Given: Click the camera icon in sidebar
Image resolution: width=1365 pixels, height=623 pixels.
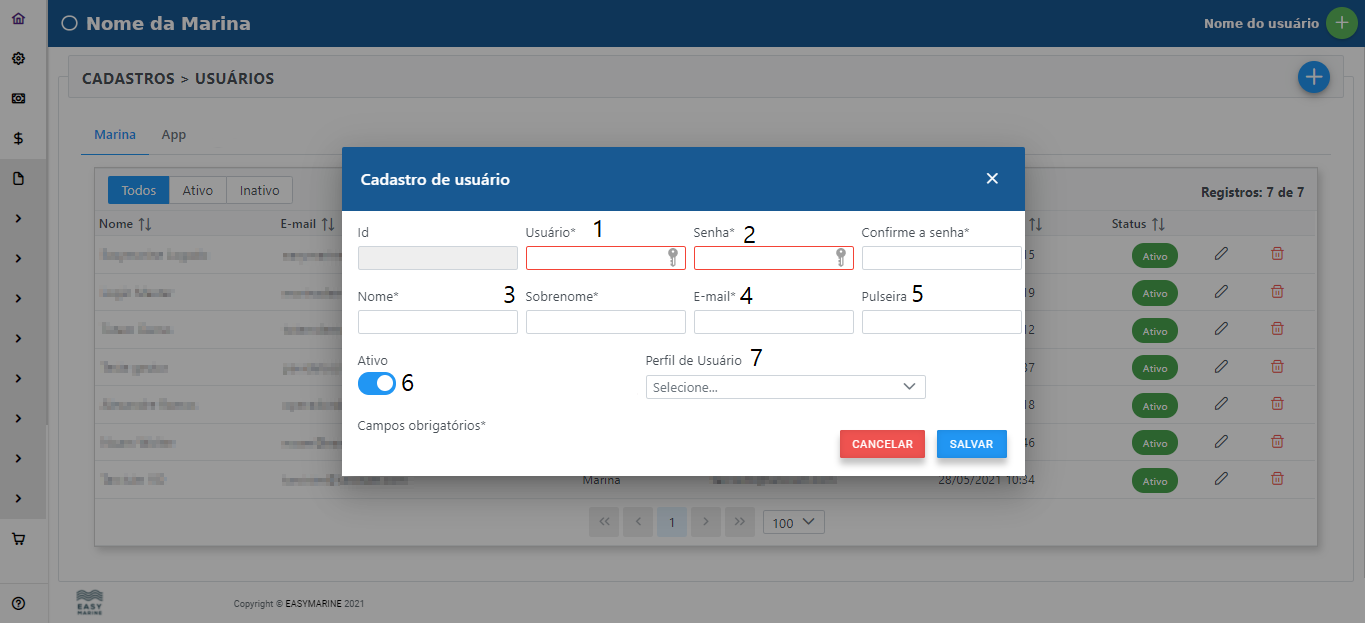Looking at the screenshot, I should click(x=18, y=99).
